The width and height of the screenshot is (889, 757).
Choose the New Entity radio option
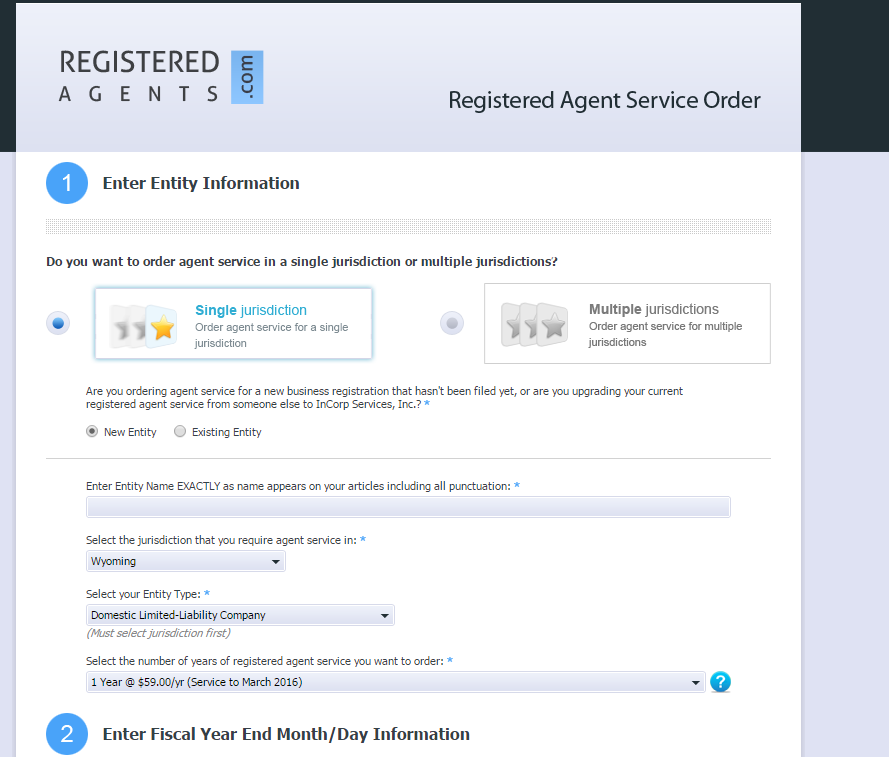click(92, 432)
